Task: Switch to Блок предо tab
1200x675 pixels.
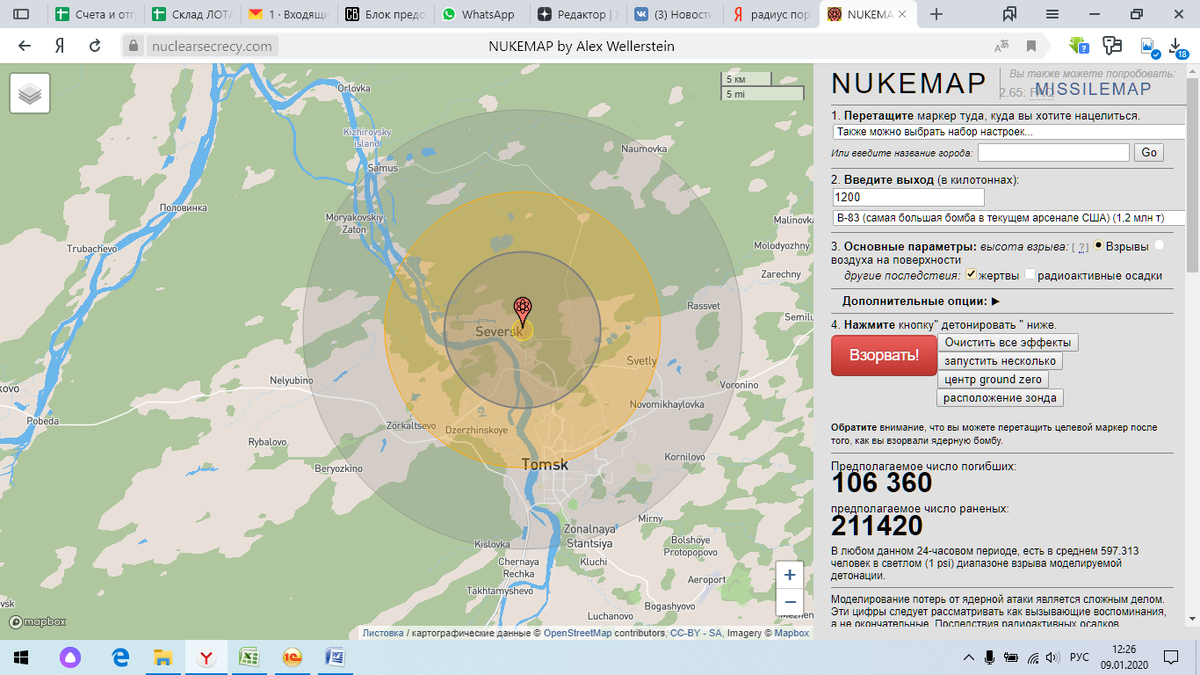Action: pyautogui.click(x=385, y=14)
